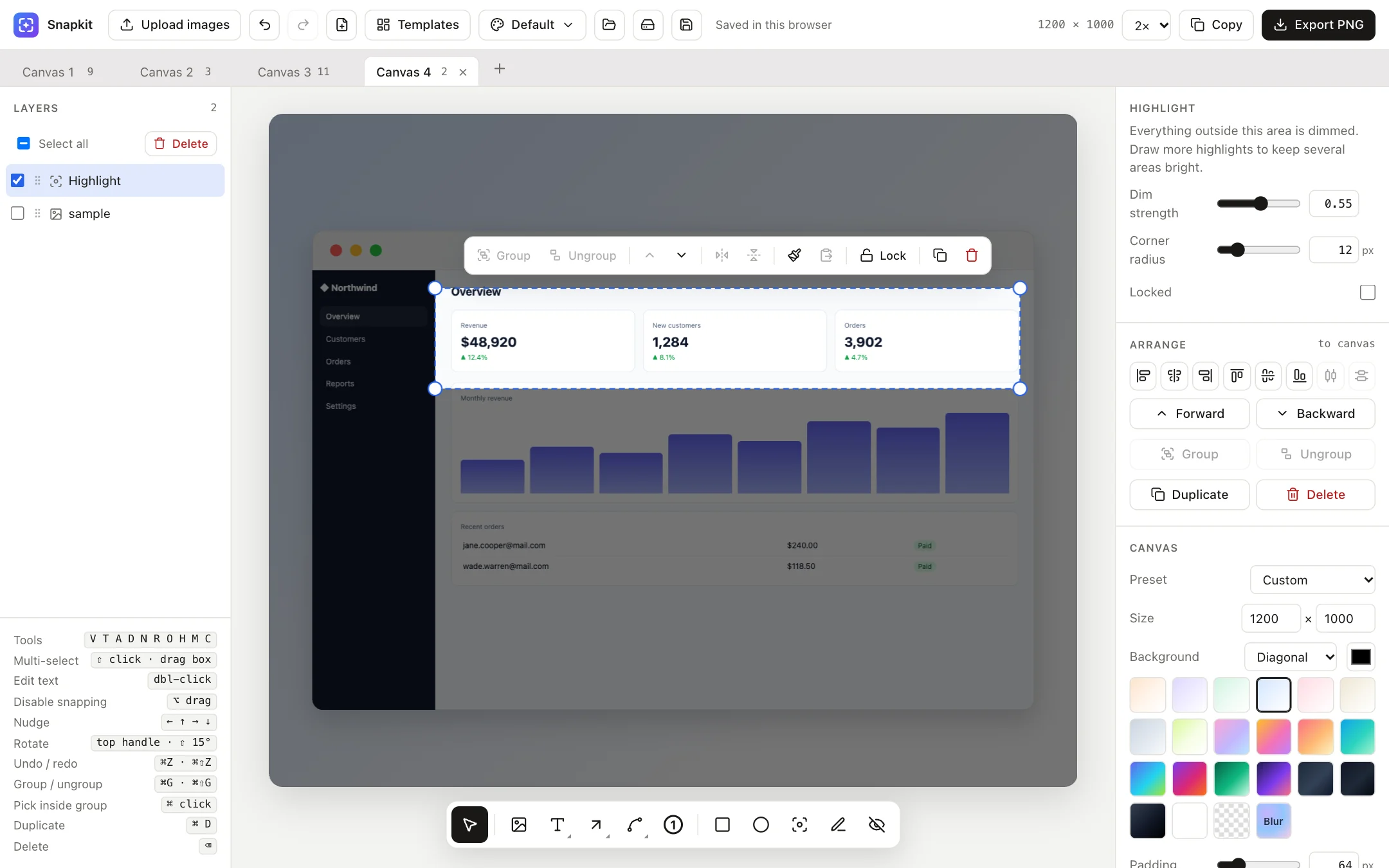
Task: Select the Rectangle shape tool
Action: point(722,824)
